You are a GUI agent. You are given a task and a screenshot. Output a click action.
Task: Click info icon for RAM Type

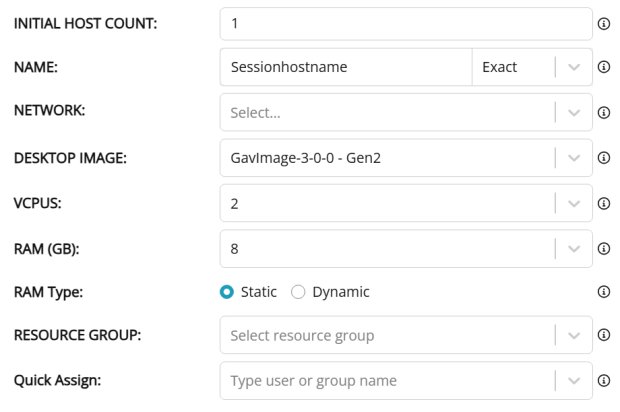click(x=603, y=292)
